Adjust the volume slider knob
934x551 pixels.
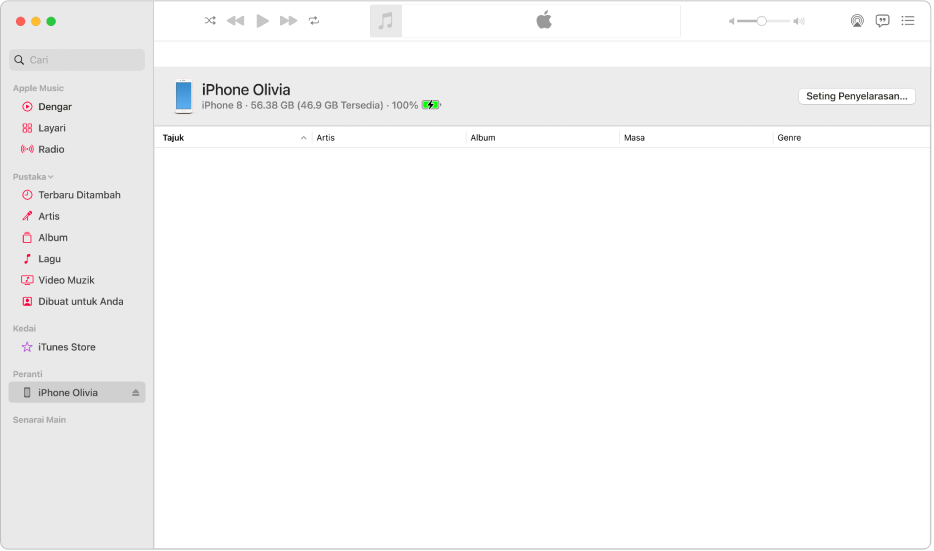coord(761,21)
